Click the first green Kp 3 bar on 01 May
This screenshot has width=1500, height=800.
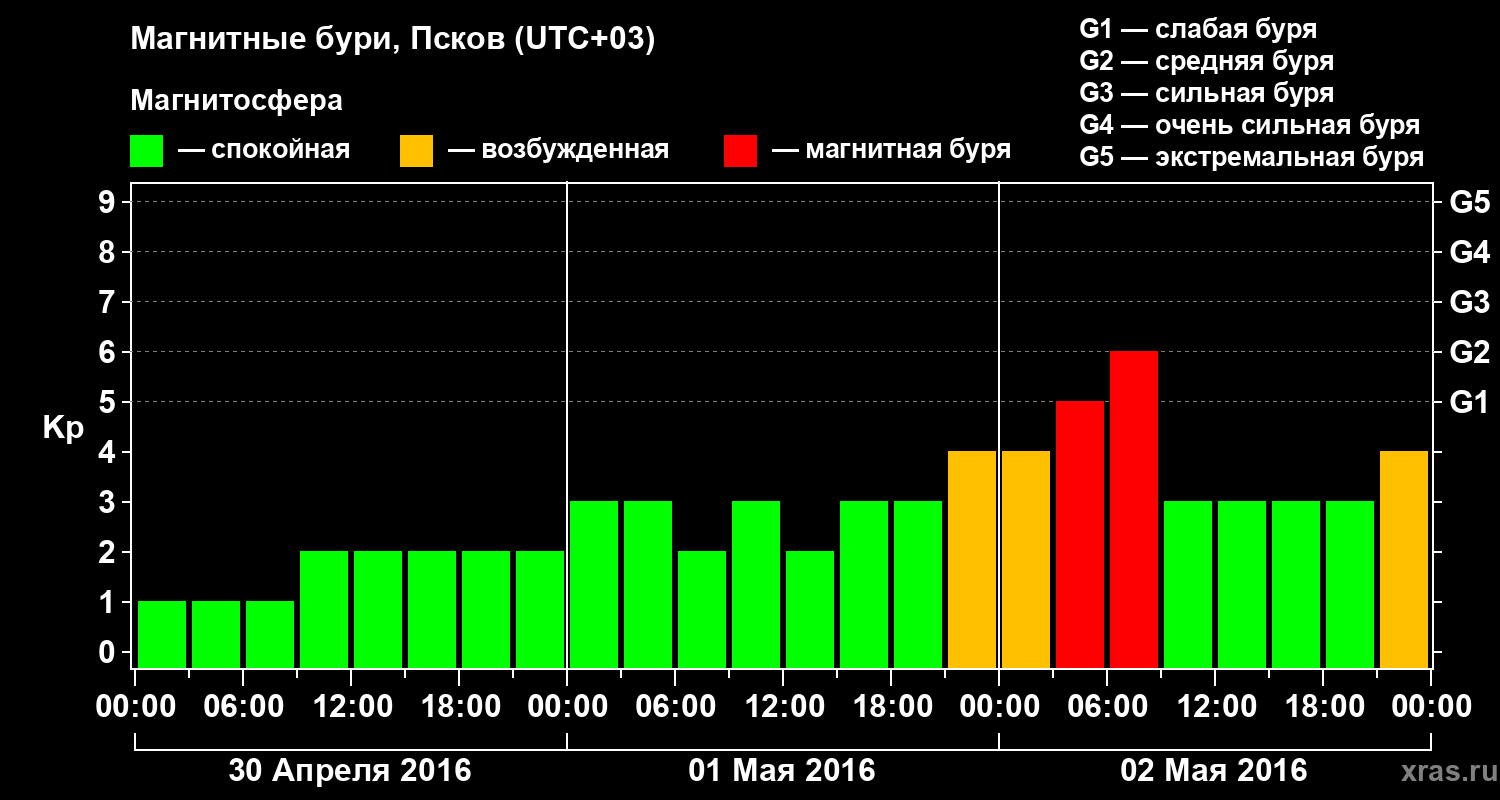tap(594, 585)
